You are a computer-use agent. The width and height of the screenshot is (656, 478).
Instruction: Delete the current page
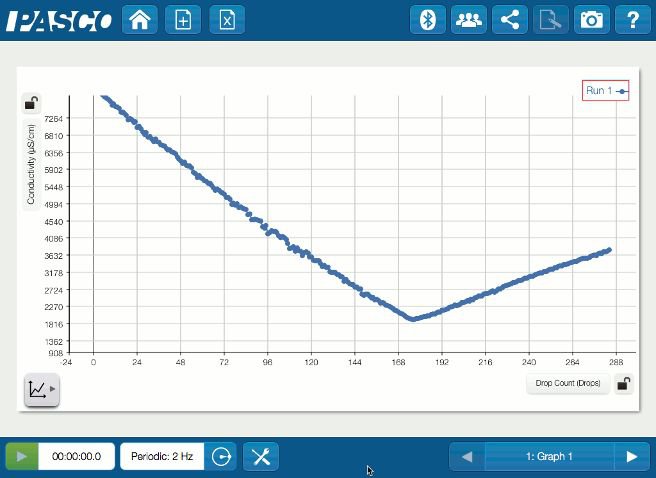pyautogui.click(x=227, y=20)
